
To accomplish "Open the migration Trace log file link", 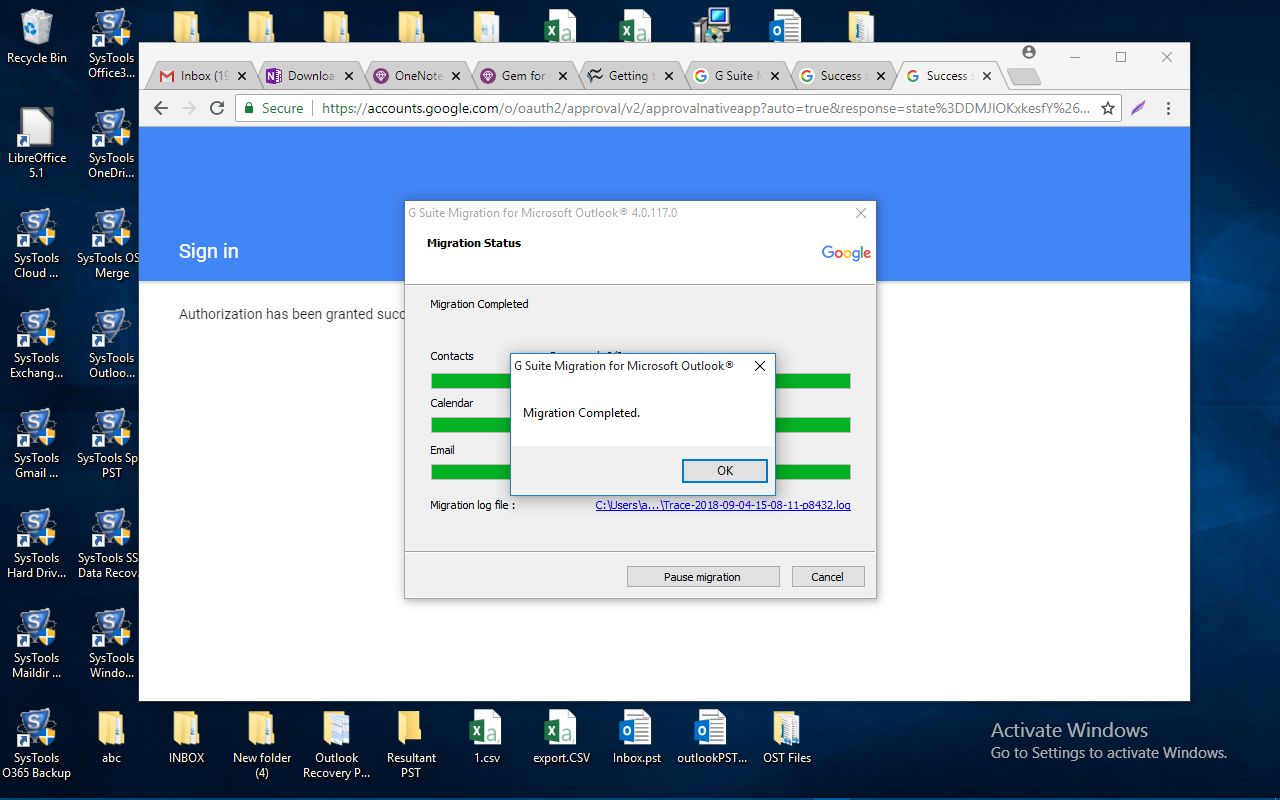I will point(723,506).
